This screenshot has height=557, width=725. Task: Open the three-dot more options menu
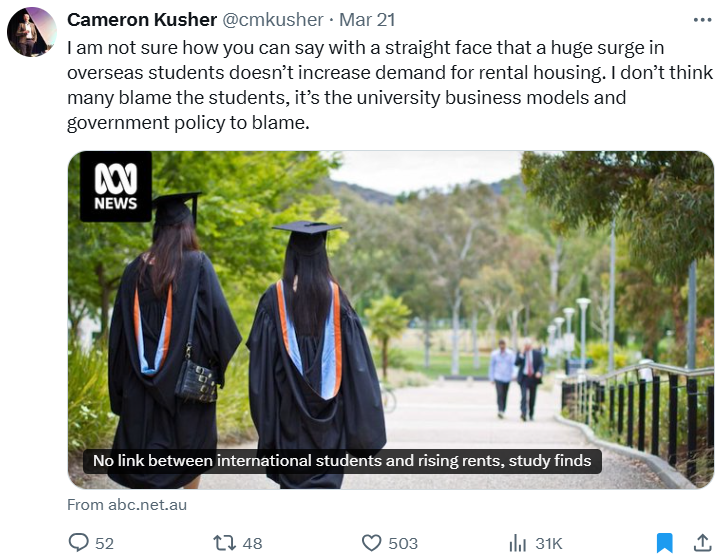click(702, 20)
